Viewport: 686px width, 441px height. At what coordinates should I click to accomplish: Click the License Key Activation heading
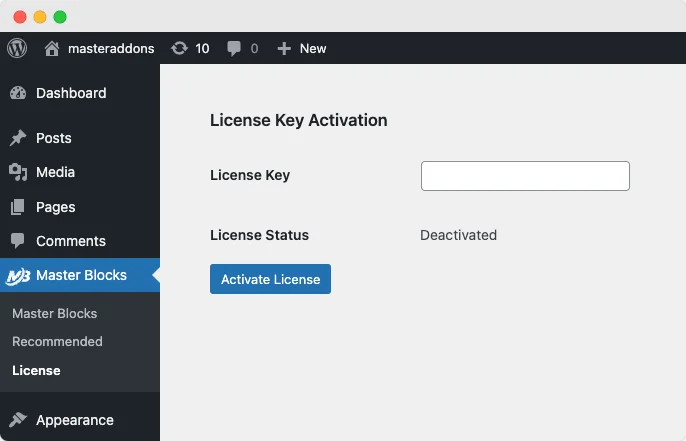(299, 120)
